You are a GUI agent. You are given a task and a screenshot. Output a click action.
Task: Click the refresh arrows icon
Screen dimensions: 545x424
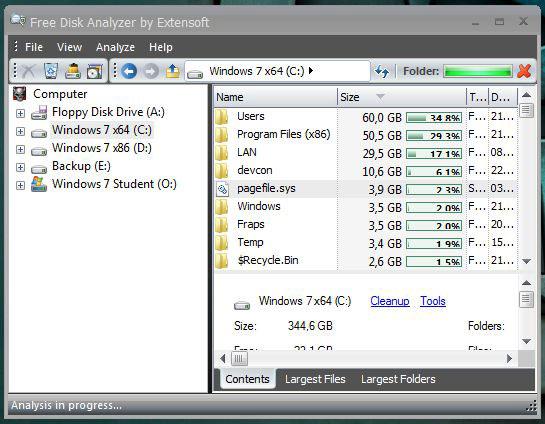[382, 71]
